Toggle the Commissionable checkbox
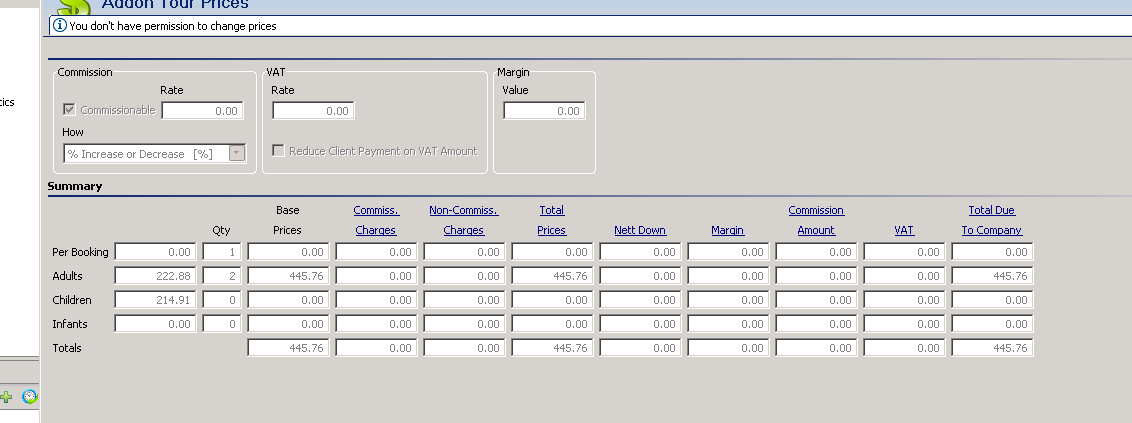 point(69,110)
